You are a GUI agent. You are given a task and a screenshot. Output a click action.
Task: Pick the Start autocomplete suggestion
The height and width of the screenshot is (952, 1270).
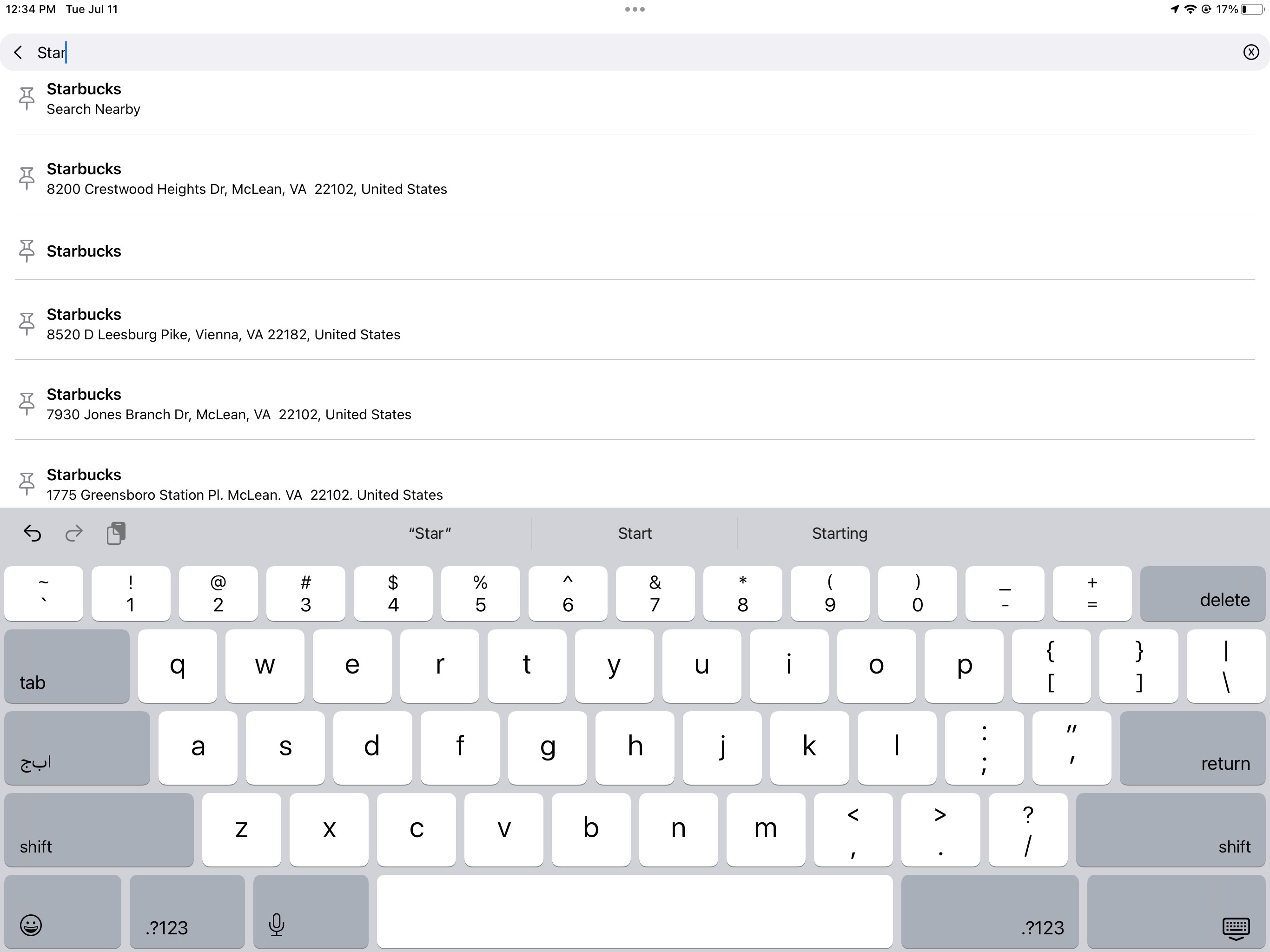pos(635,534)
